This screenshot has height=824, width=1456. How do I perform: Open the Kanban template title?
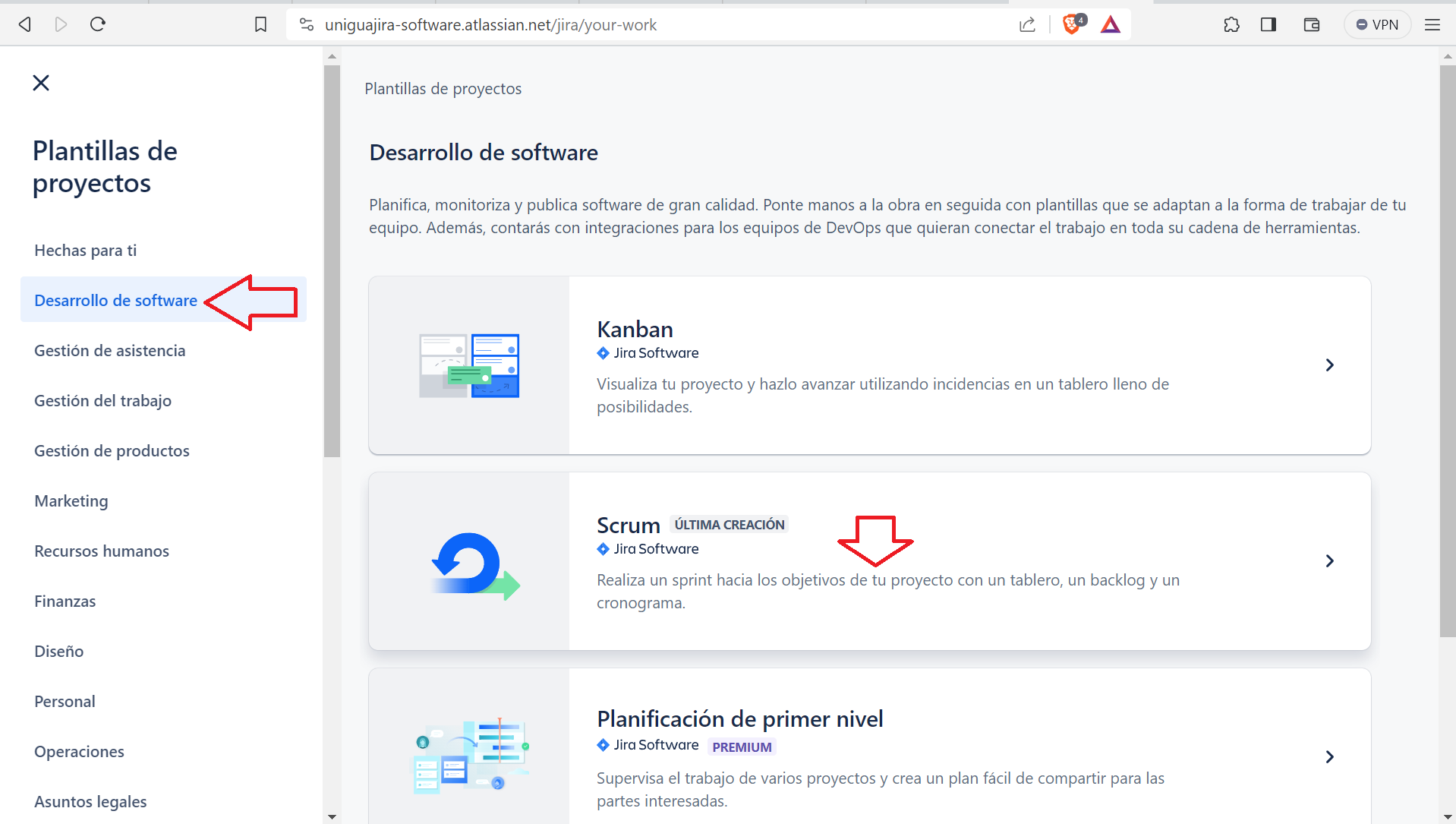(x=635, y=330)
